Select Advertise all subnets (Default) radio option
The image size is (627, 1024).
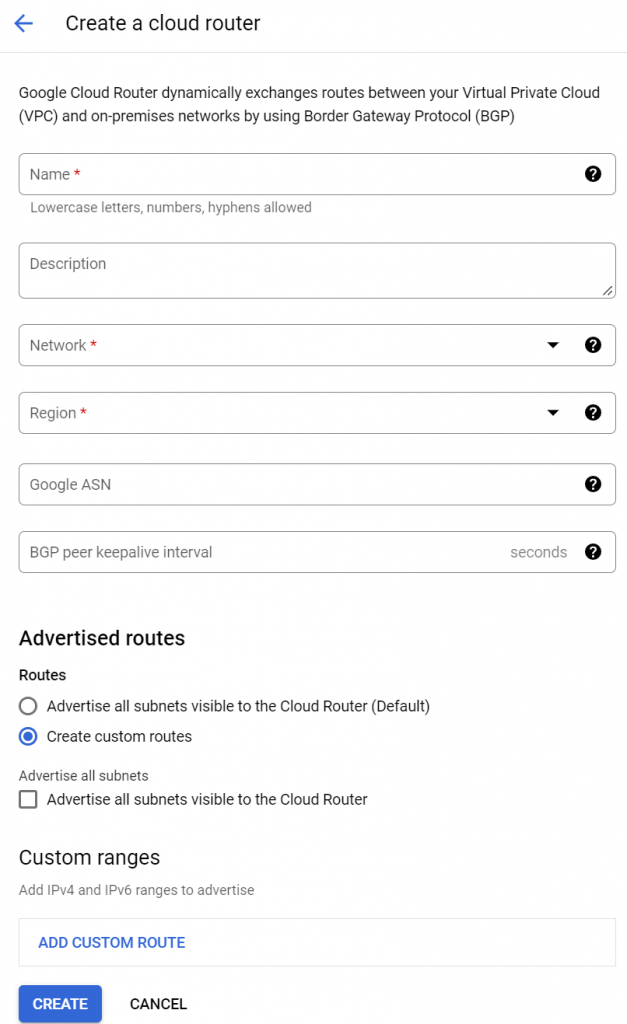pos(28,706)
